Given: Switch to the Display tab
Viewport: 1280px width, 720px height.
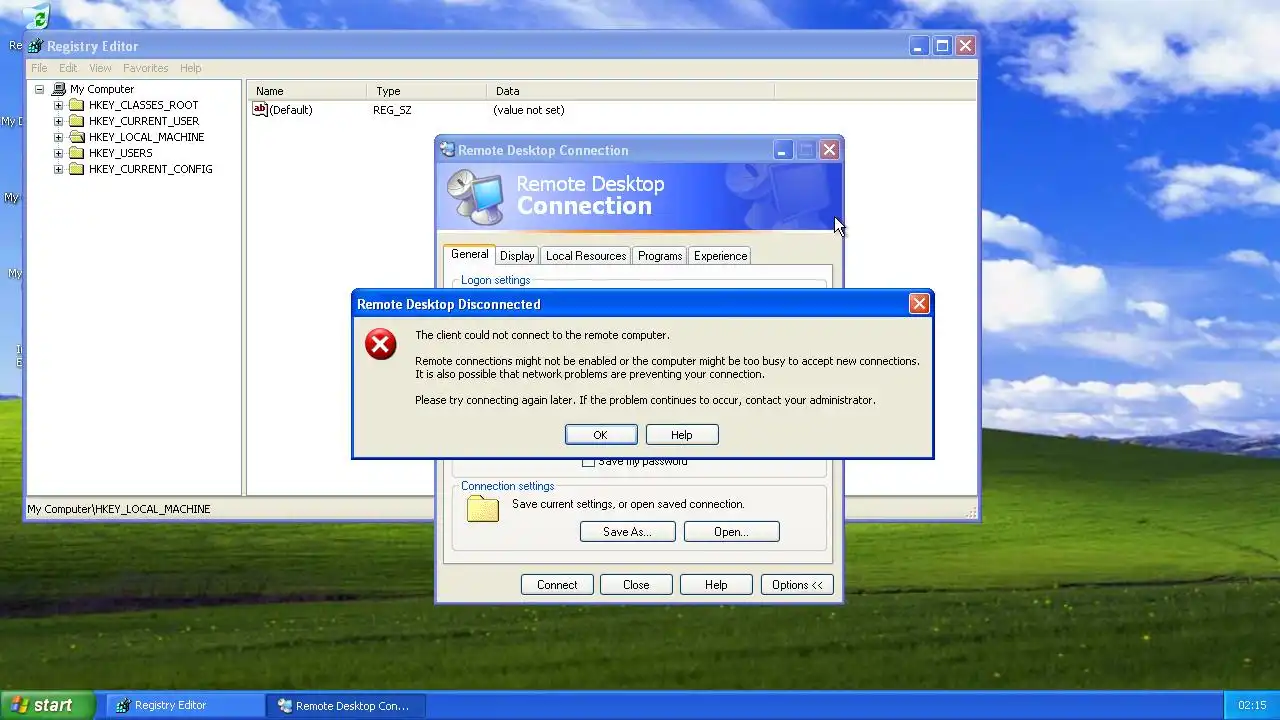Looking at the screenshot, I should point(517,256).
